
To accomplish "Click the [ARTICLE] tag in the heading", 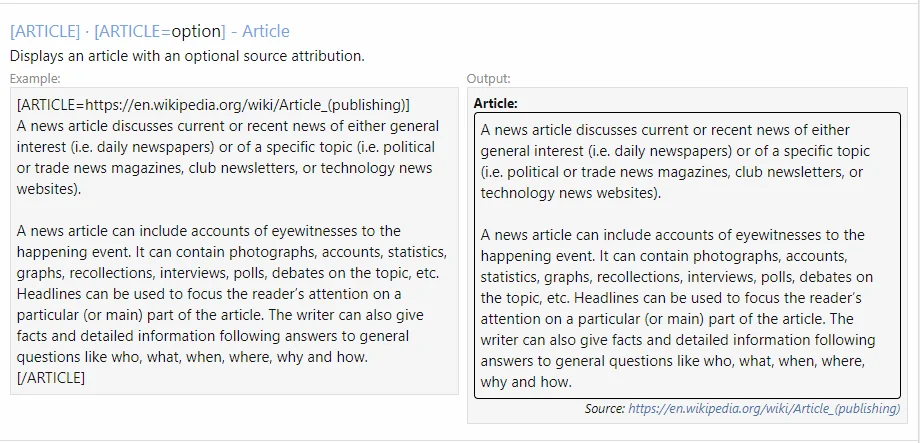I will tap(45, 31).
